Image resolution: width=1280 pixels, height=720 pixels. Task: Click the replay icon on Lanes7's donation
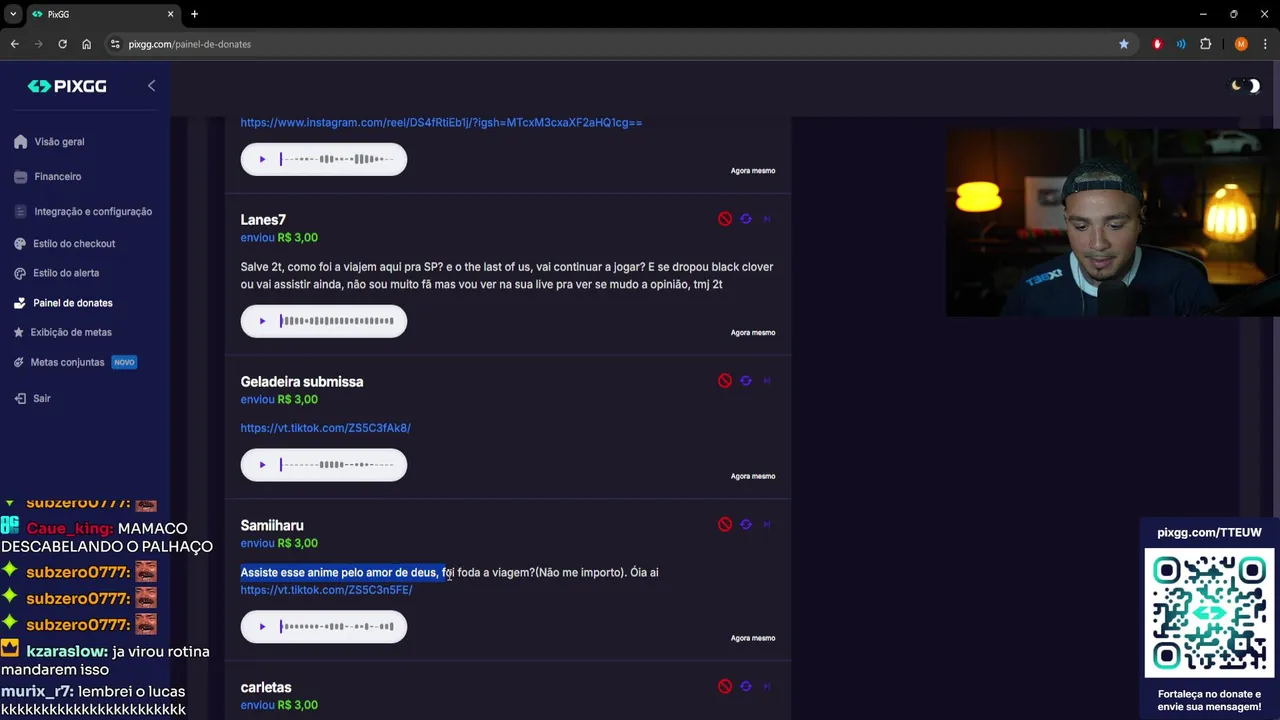tap(746, 219)
